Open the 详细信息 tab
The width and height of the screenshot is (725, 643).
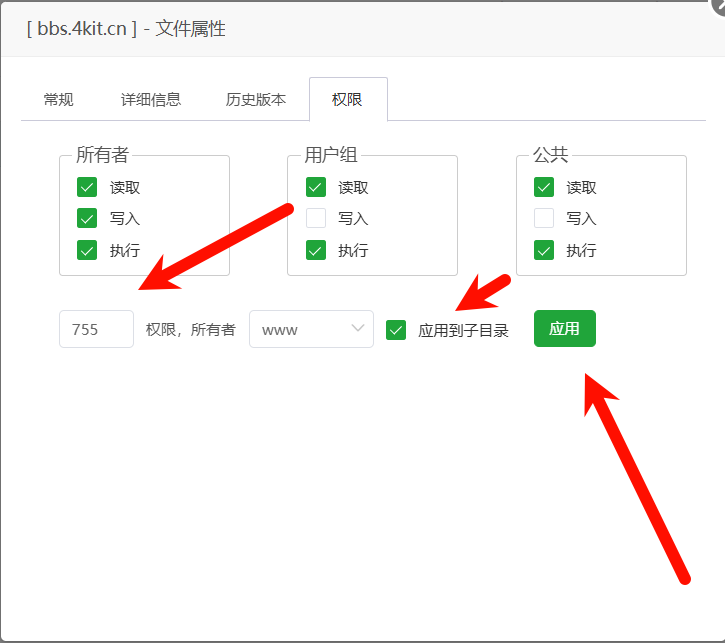(151, 100)
